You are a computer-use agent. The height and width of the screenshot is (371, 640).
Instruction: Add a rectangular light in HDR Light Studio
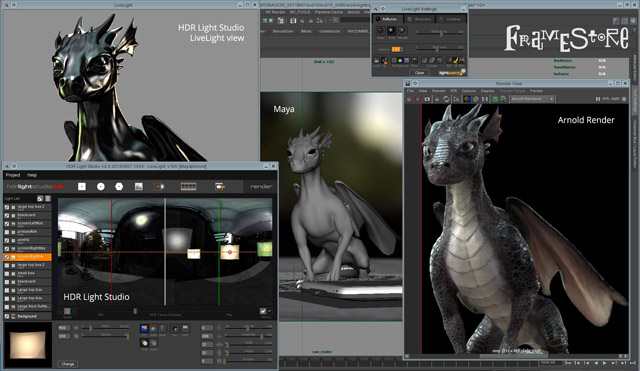click(82, 187)
